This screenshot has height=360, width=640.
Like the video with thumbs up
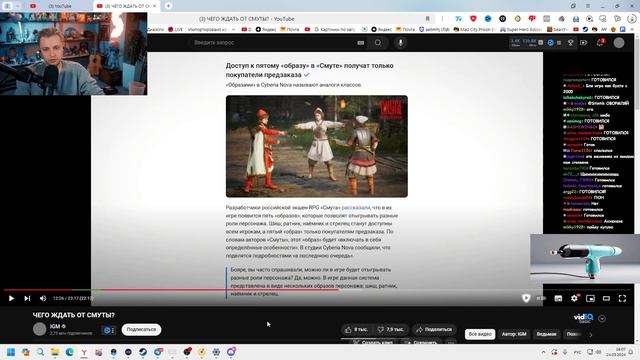pos(356,329)
